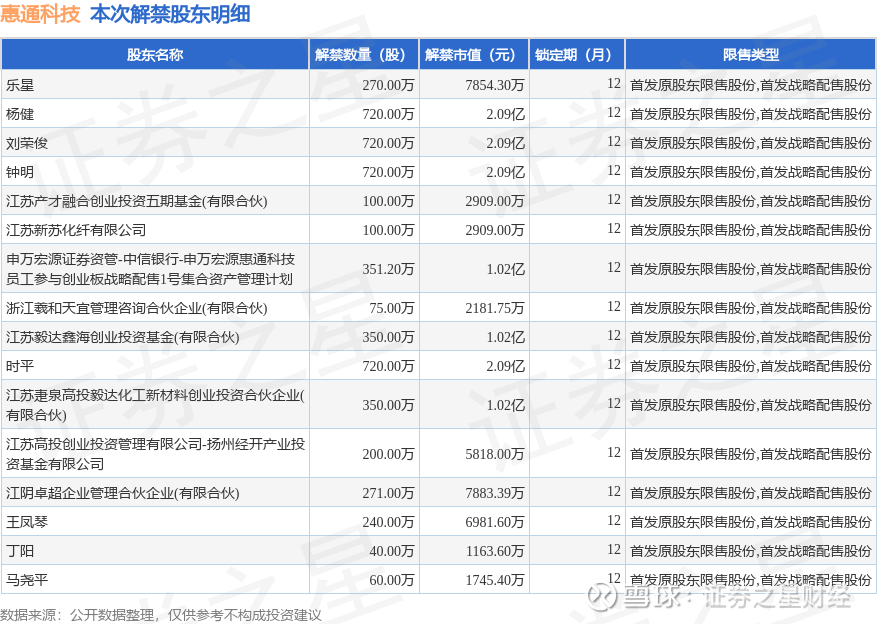Select shareholder name 刘荣俊
This screenshot has height=624, width=877.
[27, 143]
